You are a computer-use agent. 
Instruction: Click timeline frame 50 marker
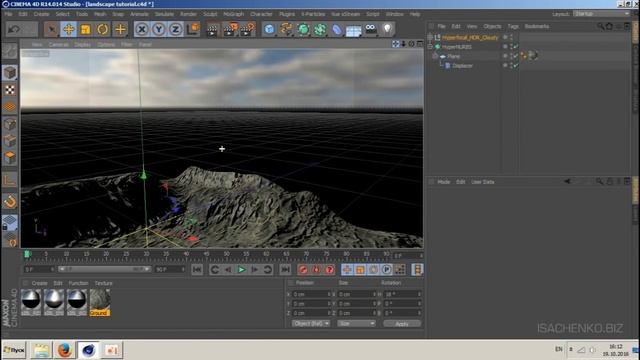[226, 254]
